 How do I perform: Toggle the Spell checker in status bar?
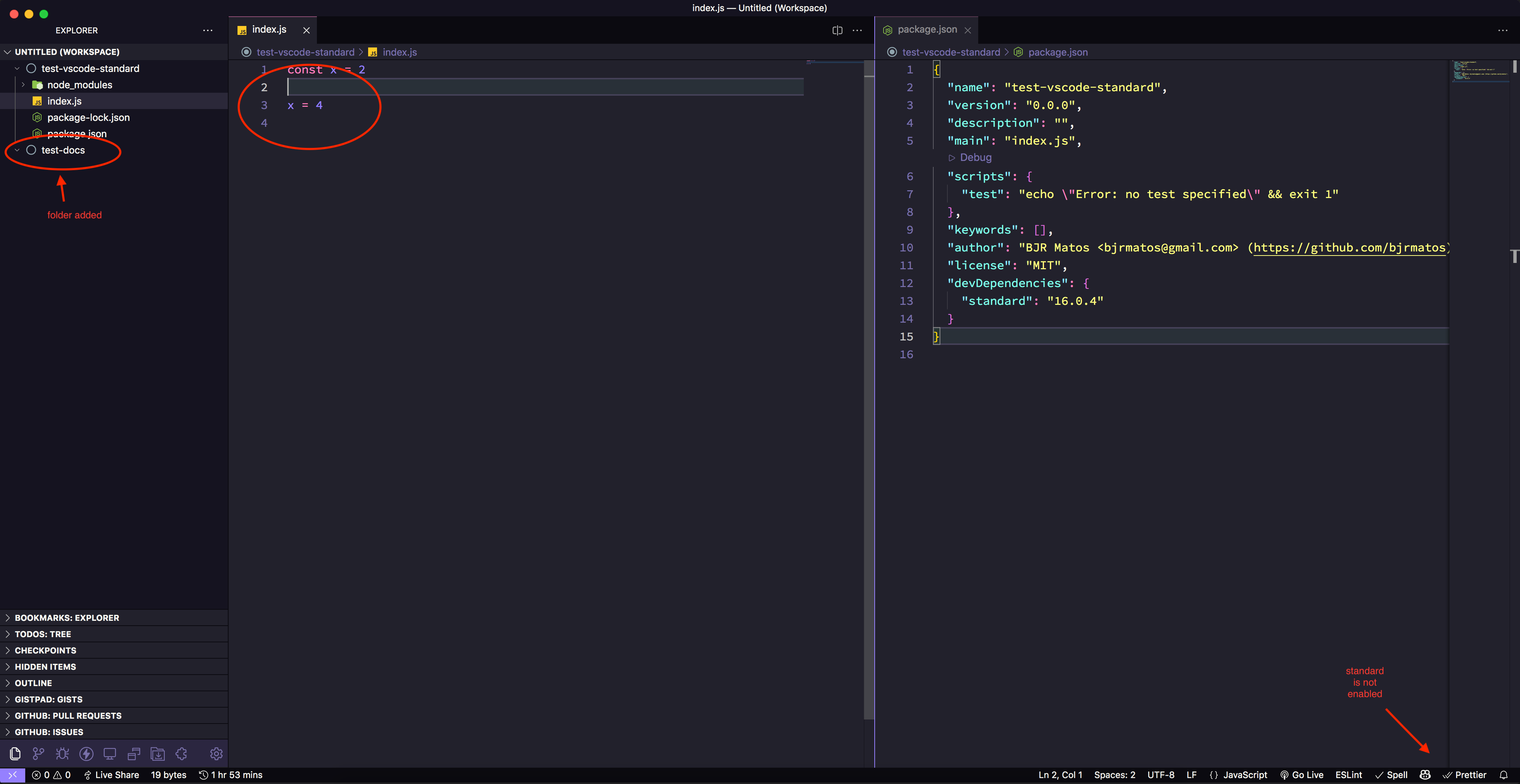pos(1391,775)
